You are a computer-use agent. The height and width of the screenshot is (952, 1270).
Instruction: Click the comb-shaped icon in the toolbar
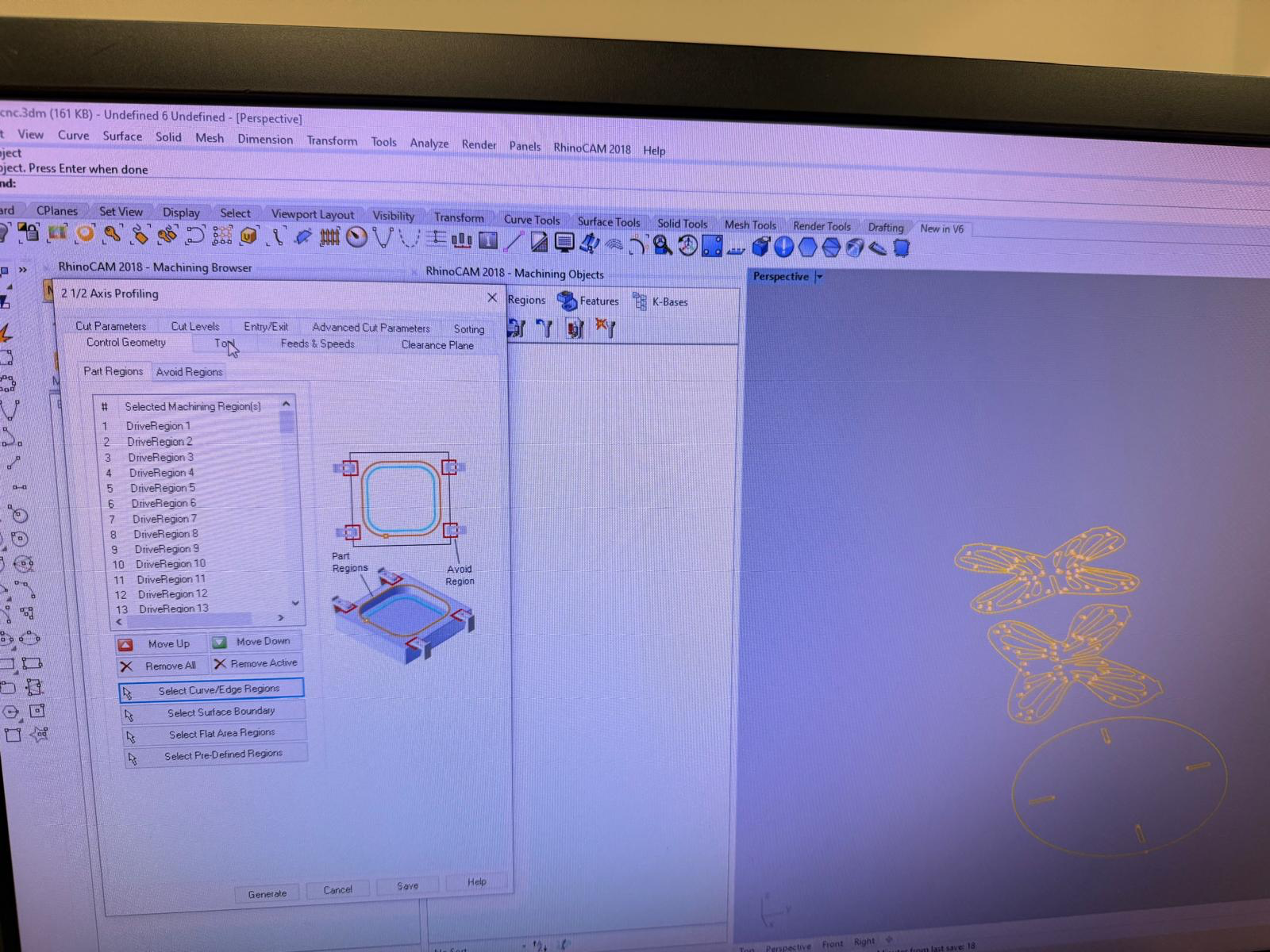click(x=329, y=236)
